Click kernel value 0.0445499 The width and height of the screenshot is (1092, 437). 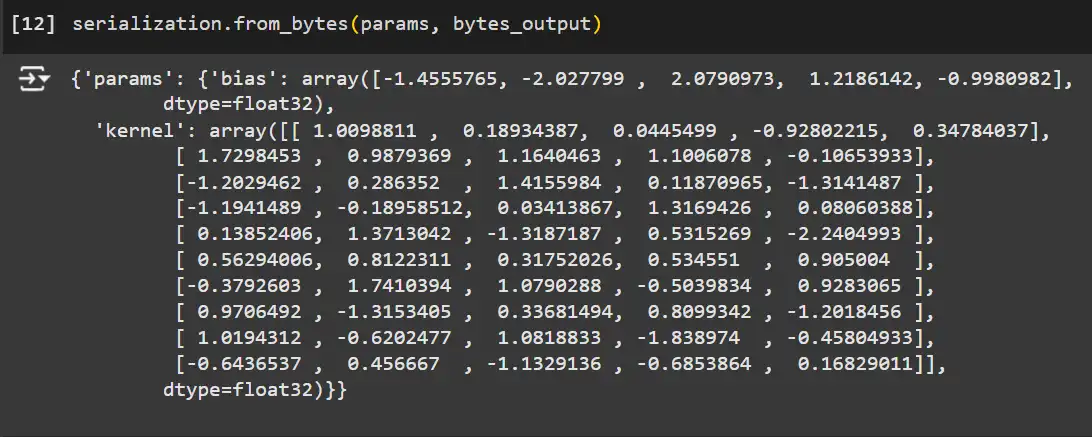pos(665,130)
